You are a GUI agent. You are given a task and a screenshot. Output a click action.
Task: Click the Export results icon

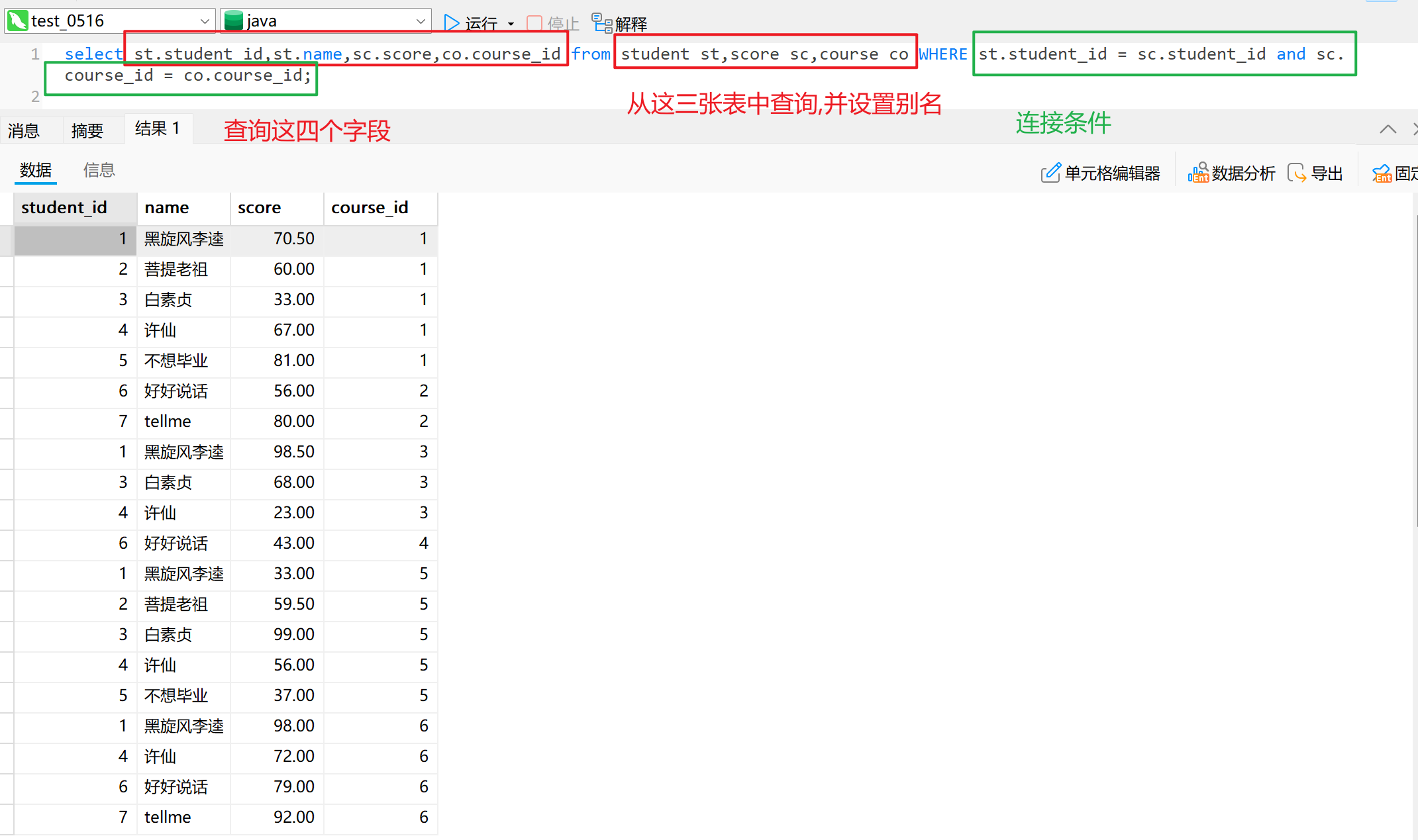point(1297,173)
